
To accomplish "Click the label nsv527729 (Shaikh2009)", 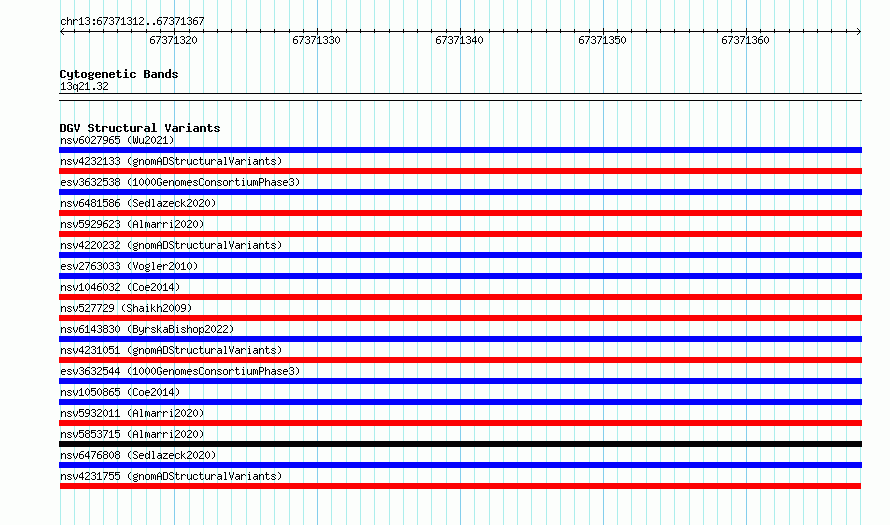I will click(x=126, y=308).
